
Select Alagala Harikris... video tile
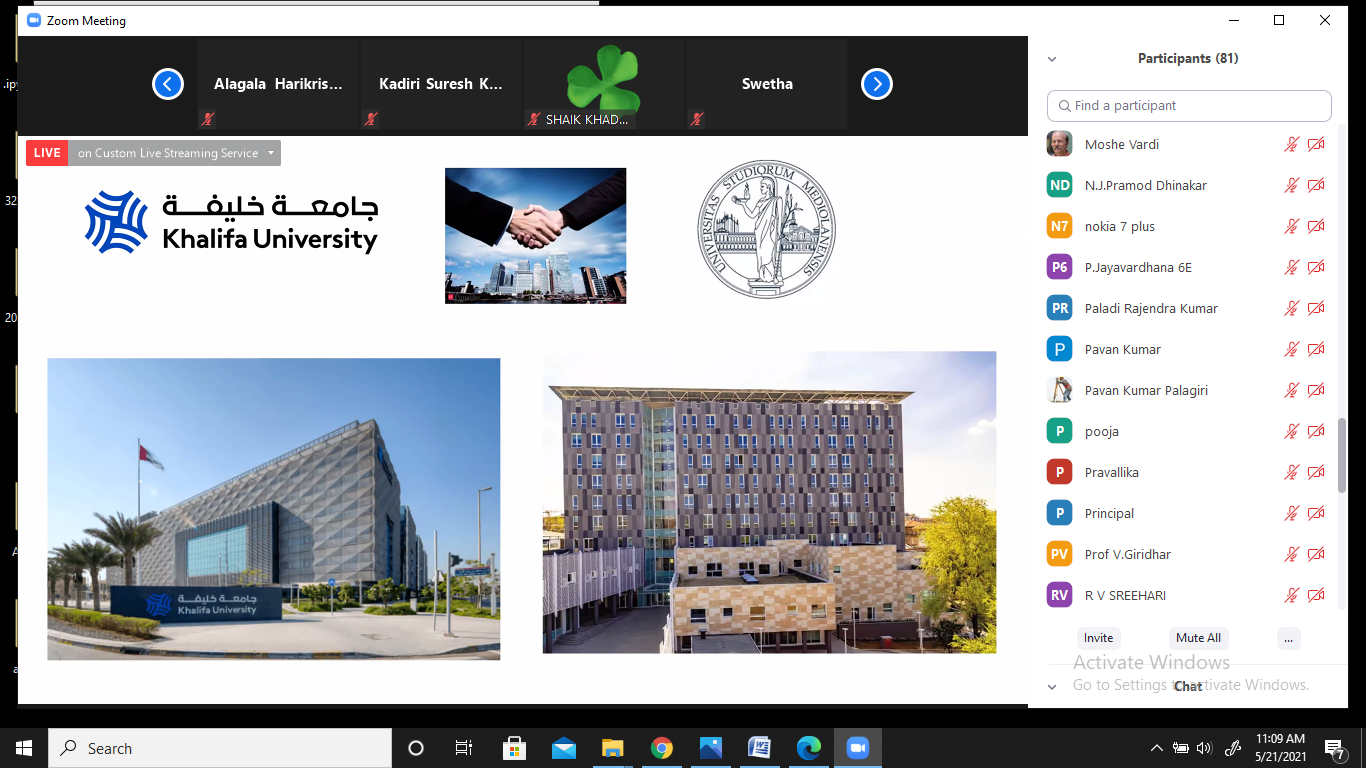pos(278,84)
